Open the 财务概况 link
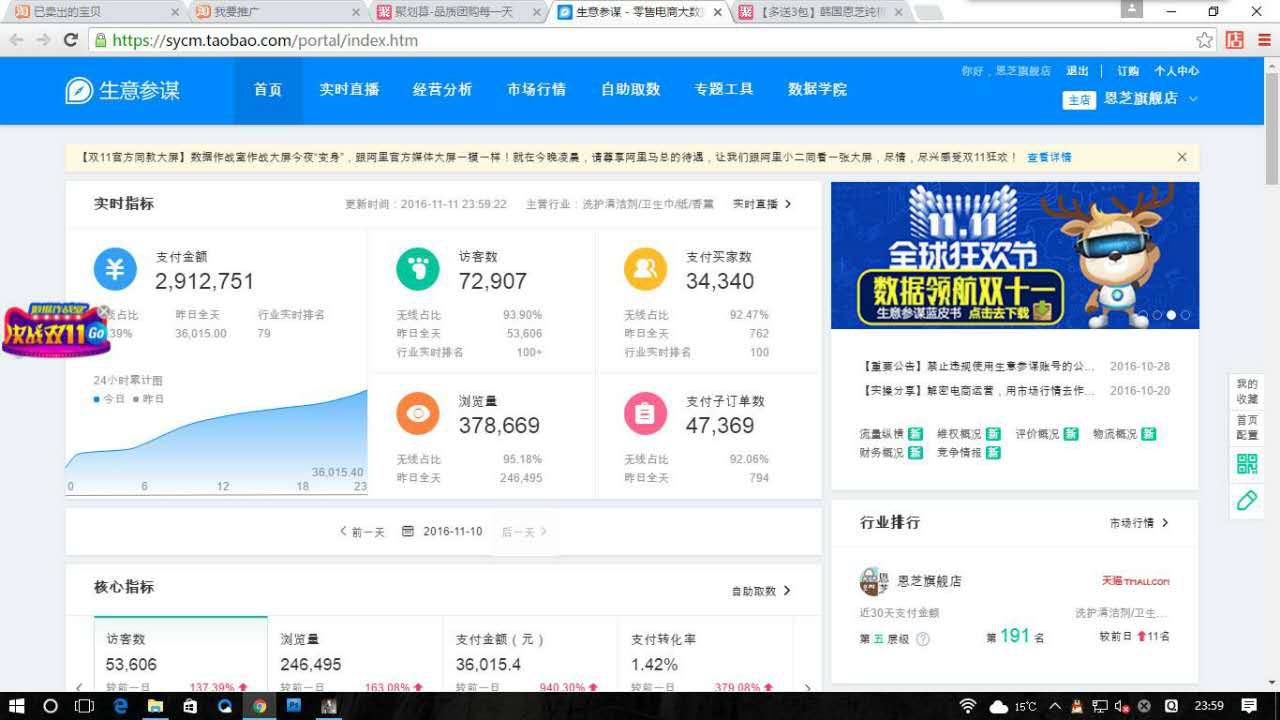The height and width of the screenshot is (720, 1280). click(x=881, y=453)
